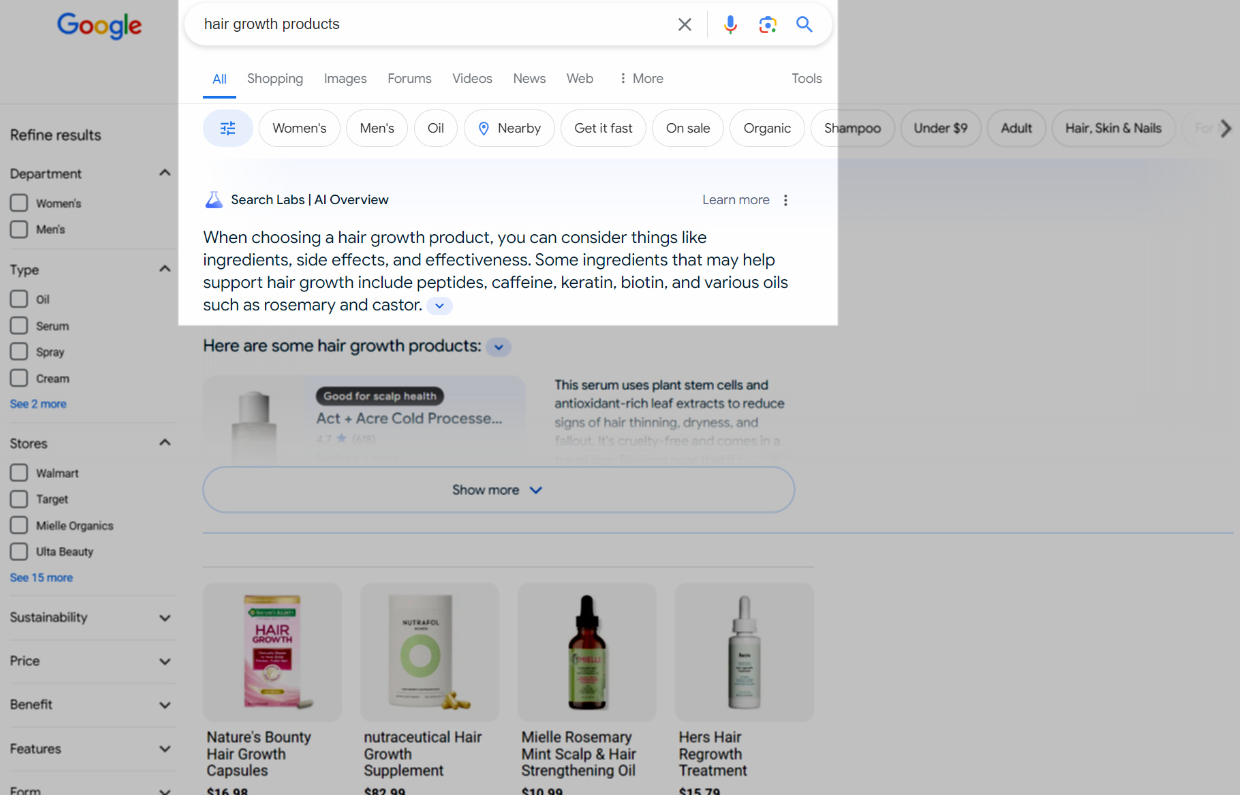Check the Serum type checkbox
The height and width of the screenshot is (795, 1240).
tap(18, 326)
